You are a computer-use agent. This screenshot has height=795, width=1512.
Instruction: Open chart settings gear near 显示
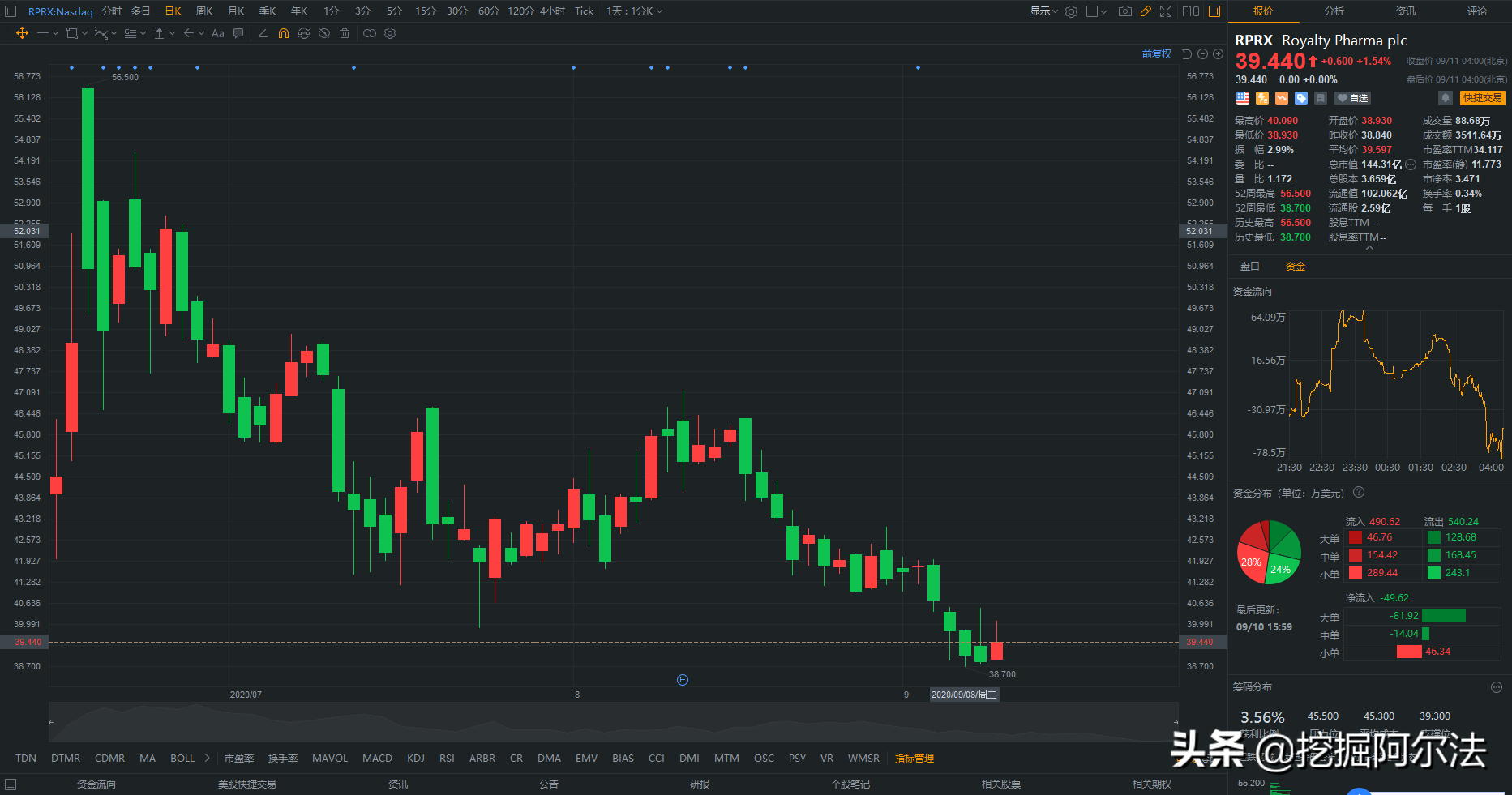(x=1072, y=11)
